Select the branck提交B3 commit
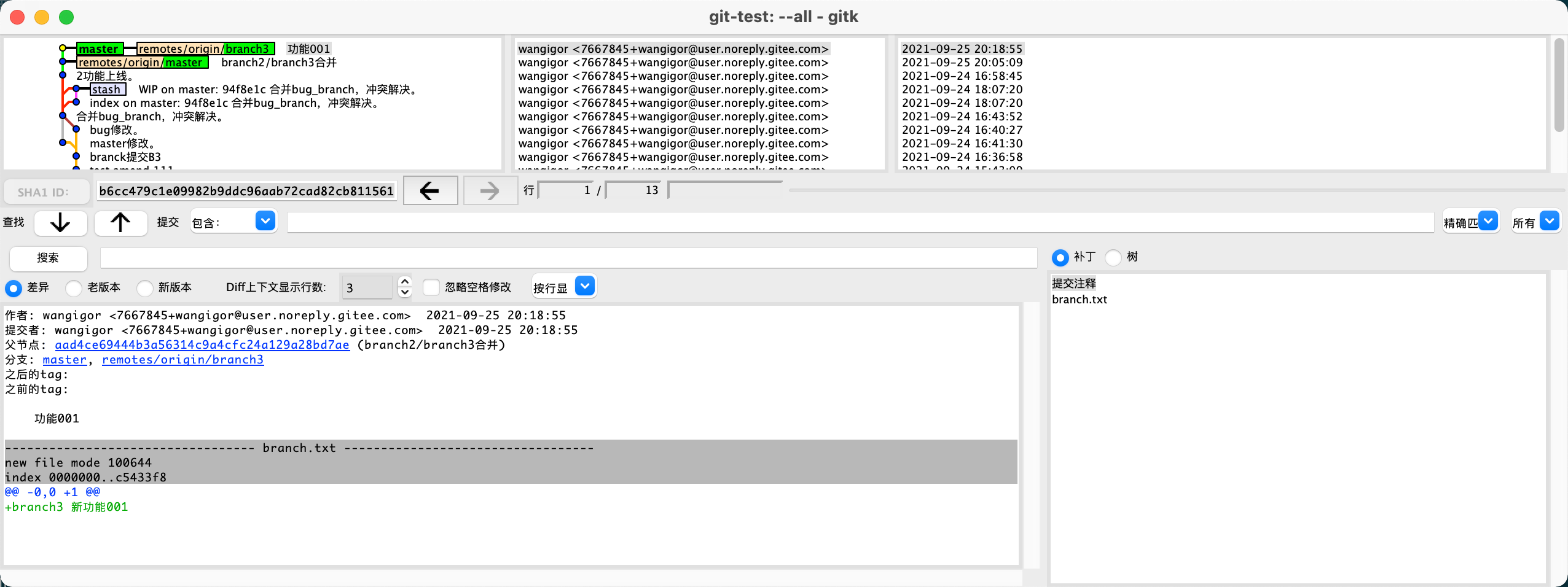Image resolution: width=1568 pixels, height=587 pixels. tap(125, 157)
